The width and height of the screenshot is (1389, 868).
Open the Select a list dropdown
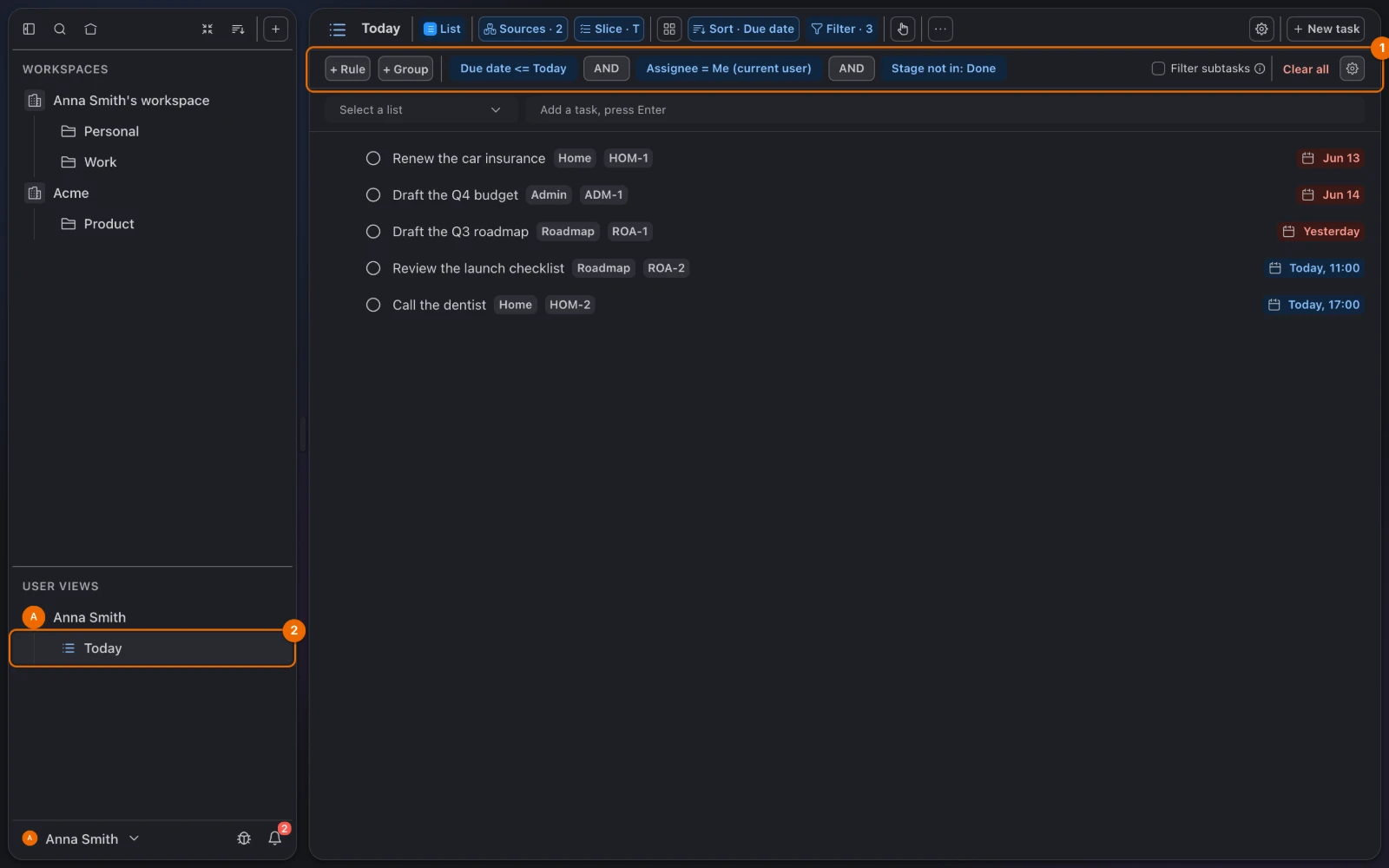421,110
